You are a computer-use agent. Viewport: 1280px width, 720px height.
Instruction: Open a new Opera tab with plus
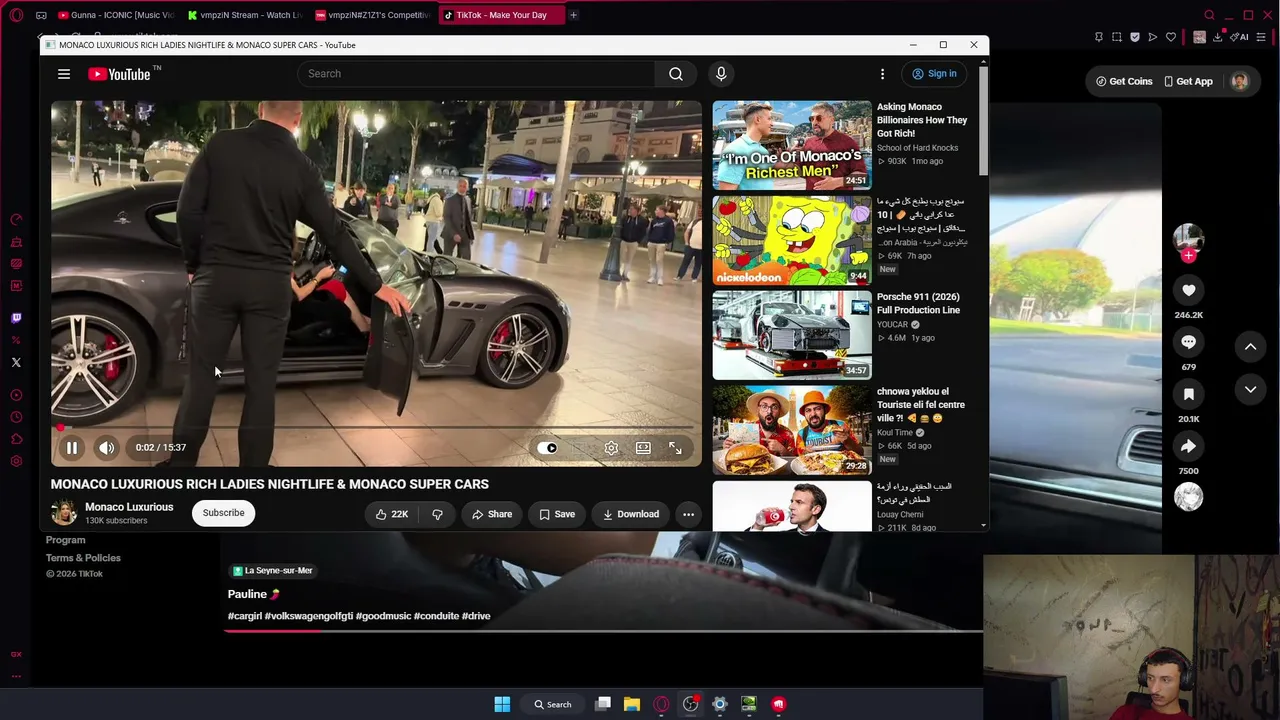pyautogui.click(x=573, y=15)
